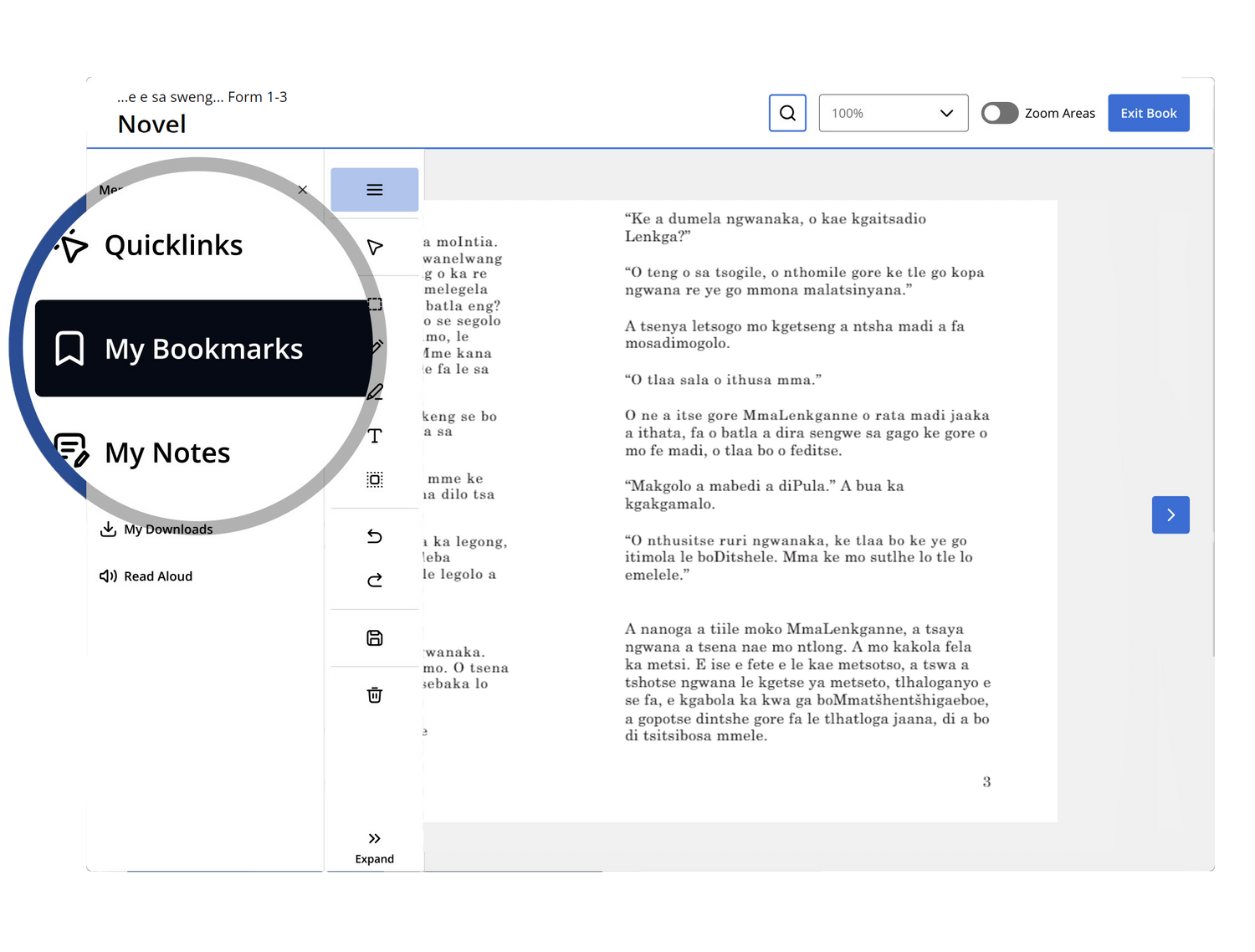
Task: Select the rectangle selection tool
Action: tap(374, 304)
